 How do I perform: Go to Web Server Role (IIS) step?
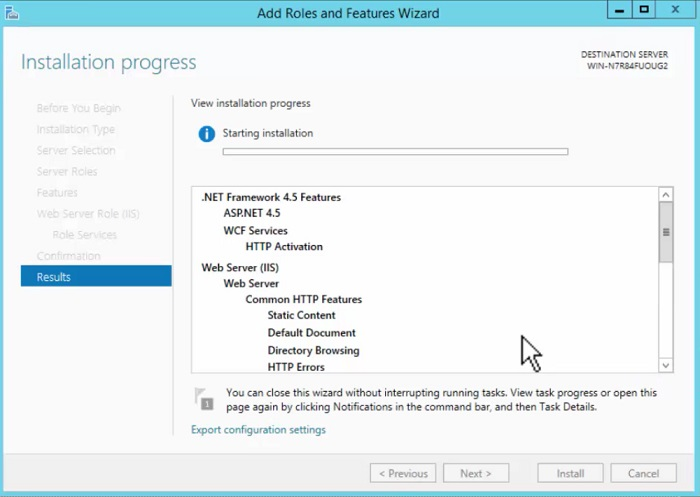tap(88, 214)
